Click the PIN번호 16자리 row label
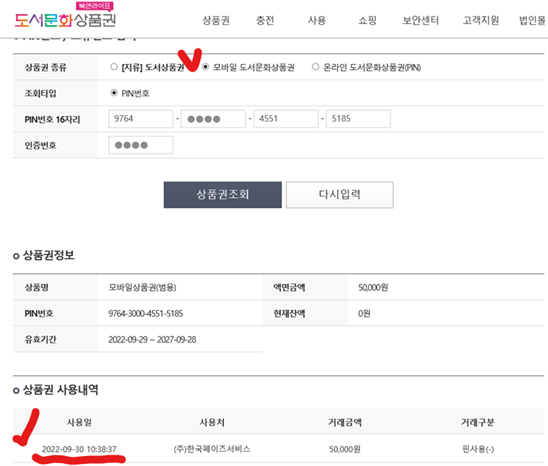 [52, 120]
